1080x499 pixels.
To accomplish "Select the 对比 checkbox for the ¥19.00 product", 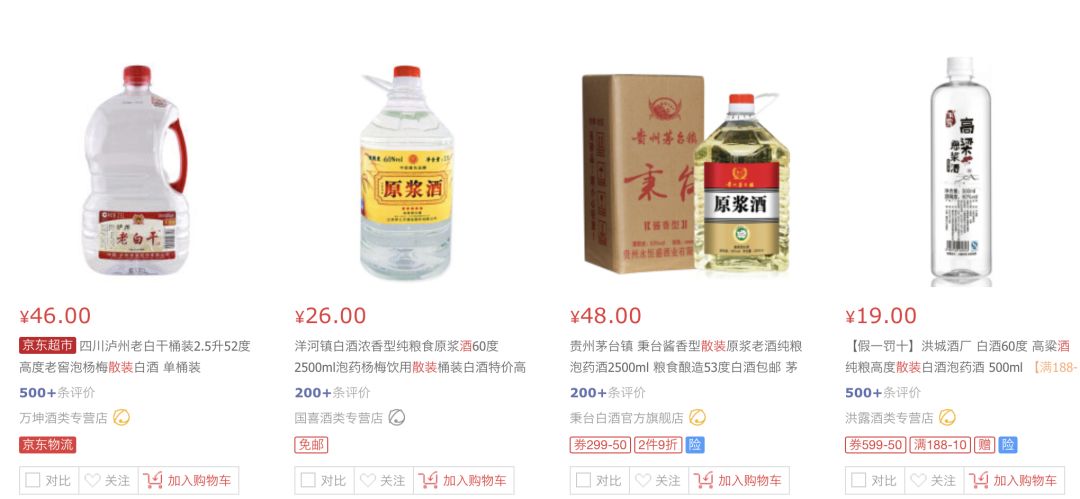I will [x=858, y=480].
